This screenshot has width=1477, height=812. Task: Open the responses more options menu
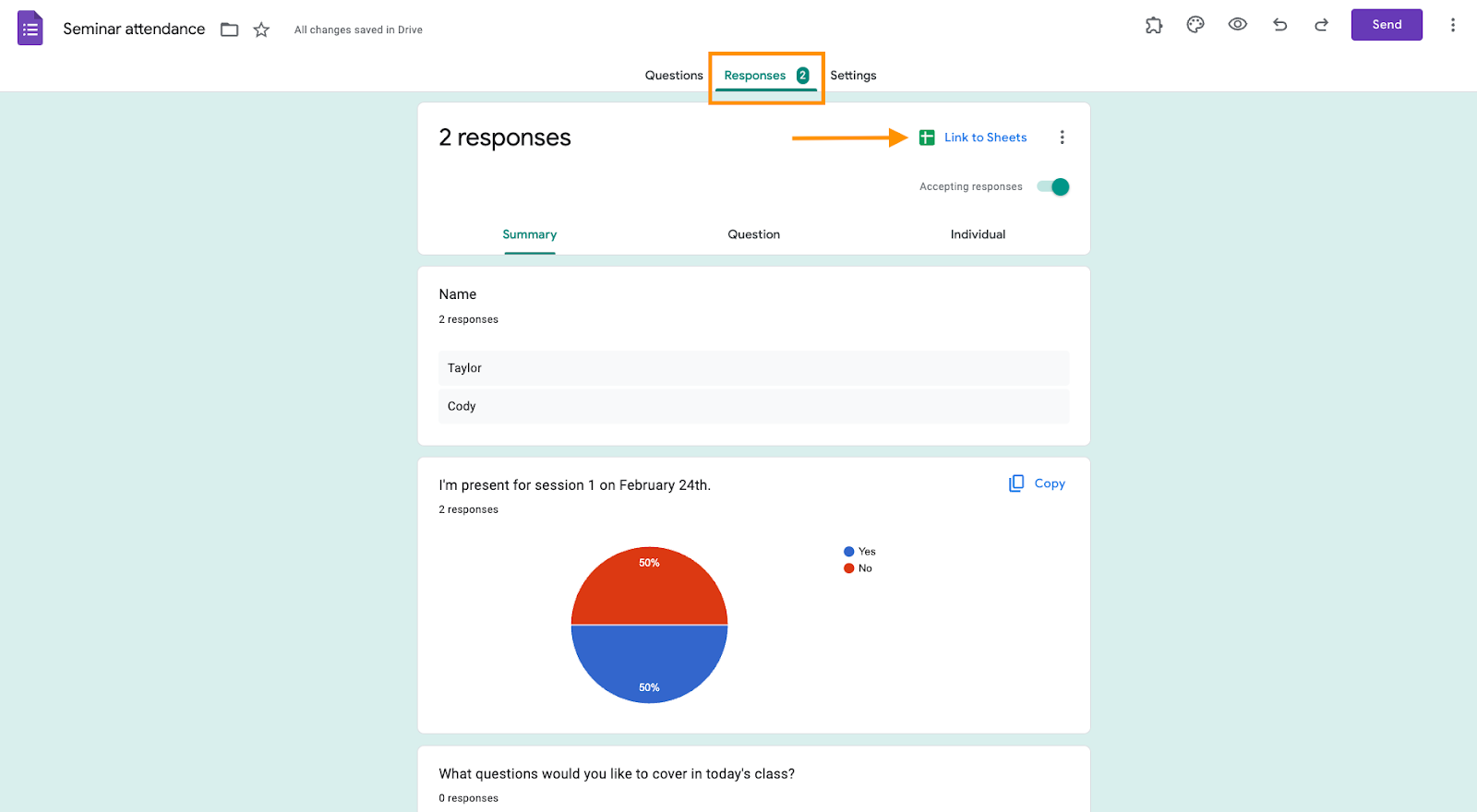pos(1062,137)
